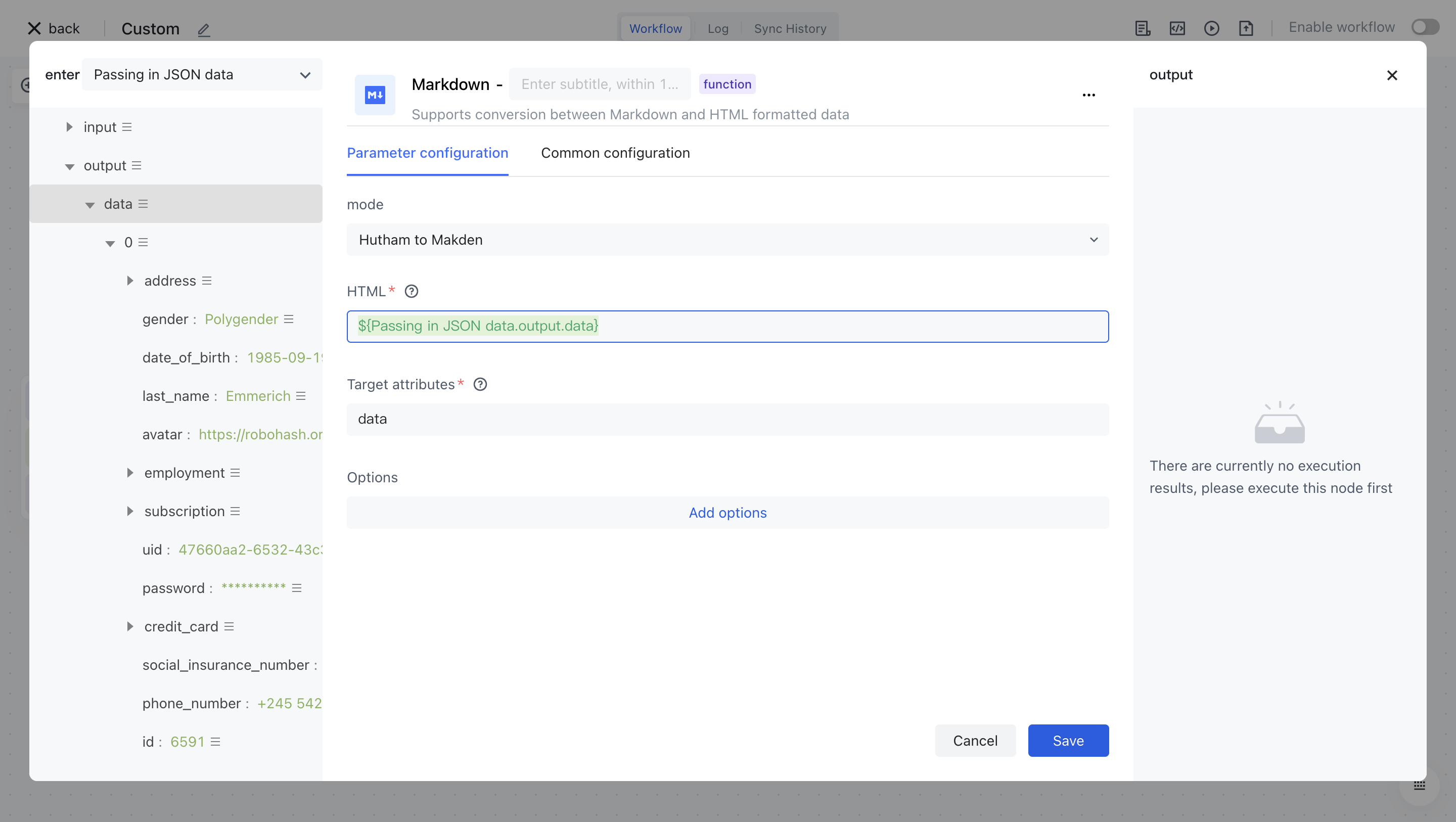This screenshot has width=1456, height=822.
Task: Open the code view icon in top toolbar
Action: [1177, 28]
